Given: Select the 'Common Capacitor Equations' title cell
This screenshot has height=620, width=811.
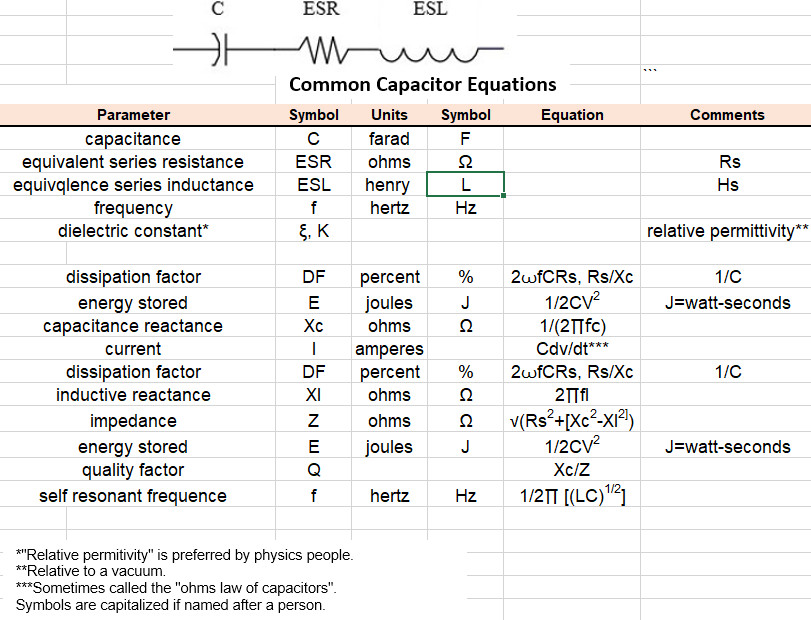Looking at the screenshot, I should (423, 84).
